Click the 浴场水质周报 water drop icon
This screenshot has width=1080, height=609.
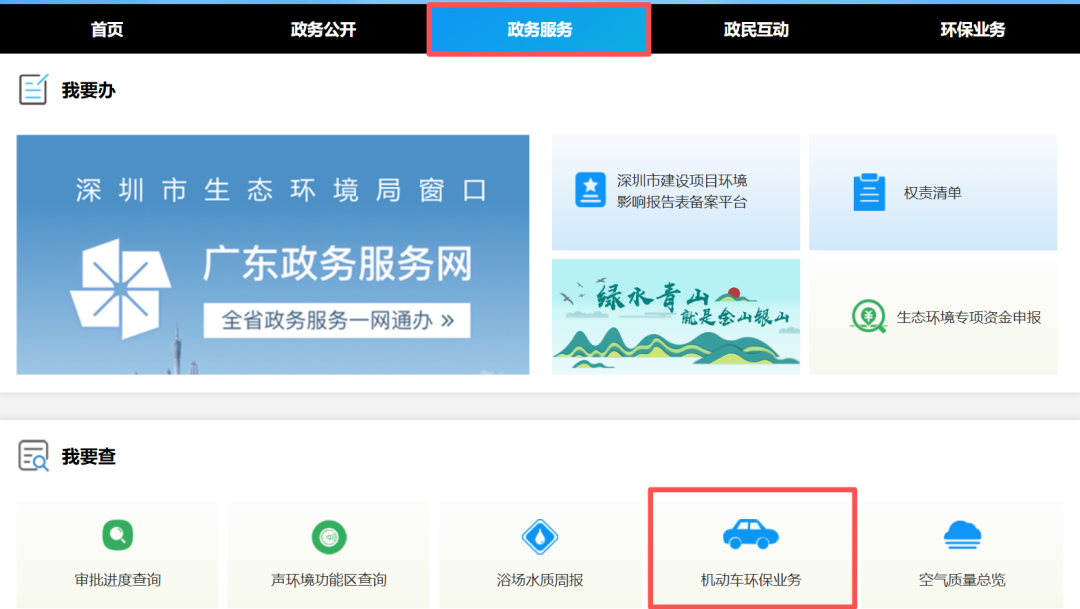click(x=539, y=537)
